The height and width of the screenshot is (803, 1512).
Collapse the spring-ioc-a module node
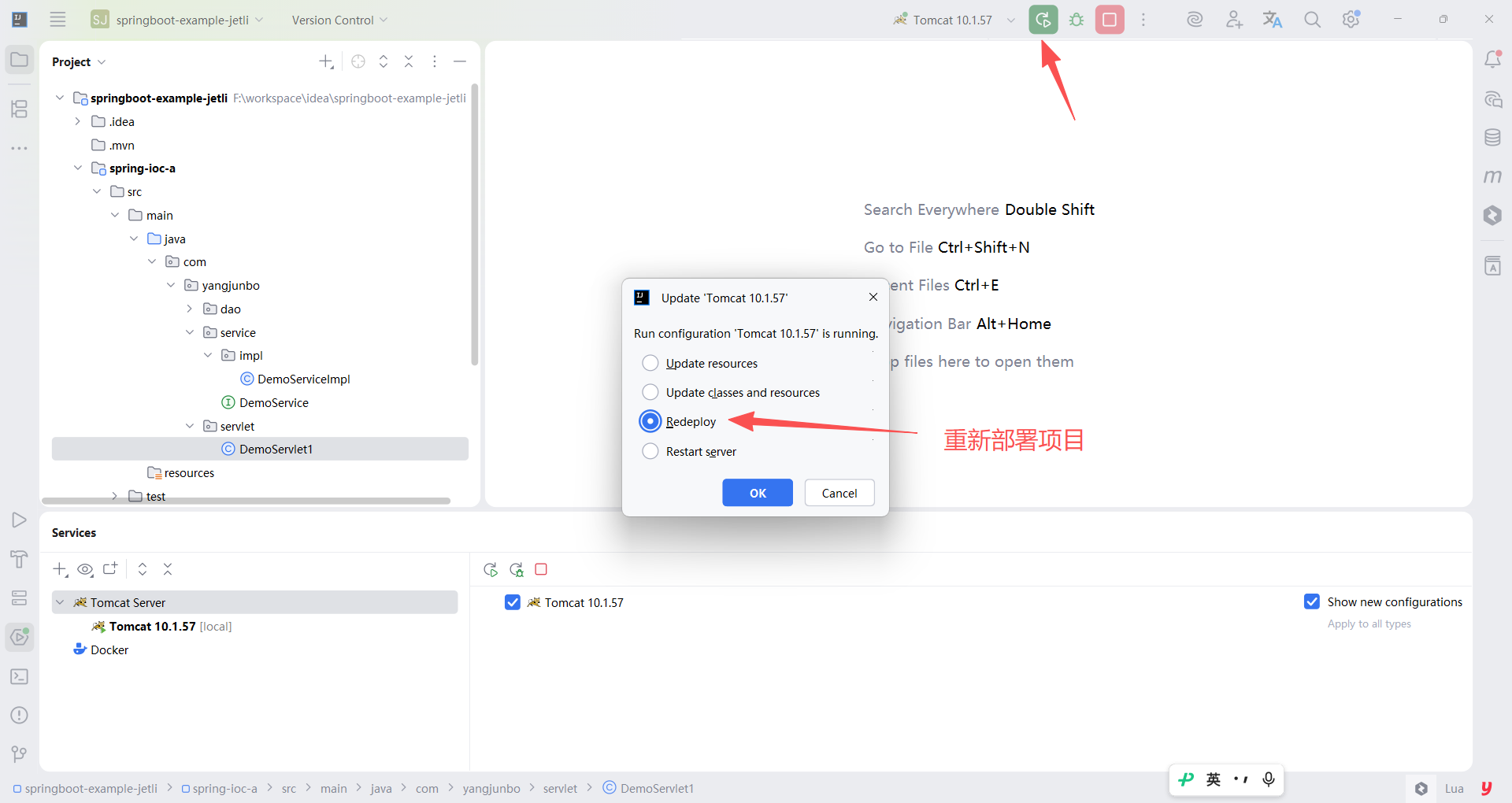(x=78, y=168)
